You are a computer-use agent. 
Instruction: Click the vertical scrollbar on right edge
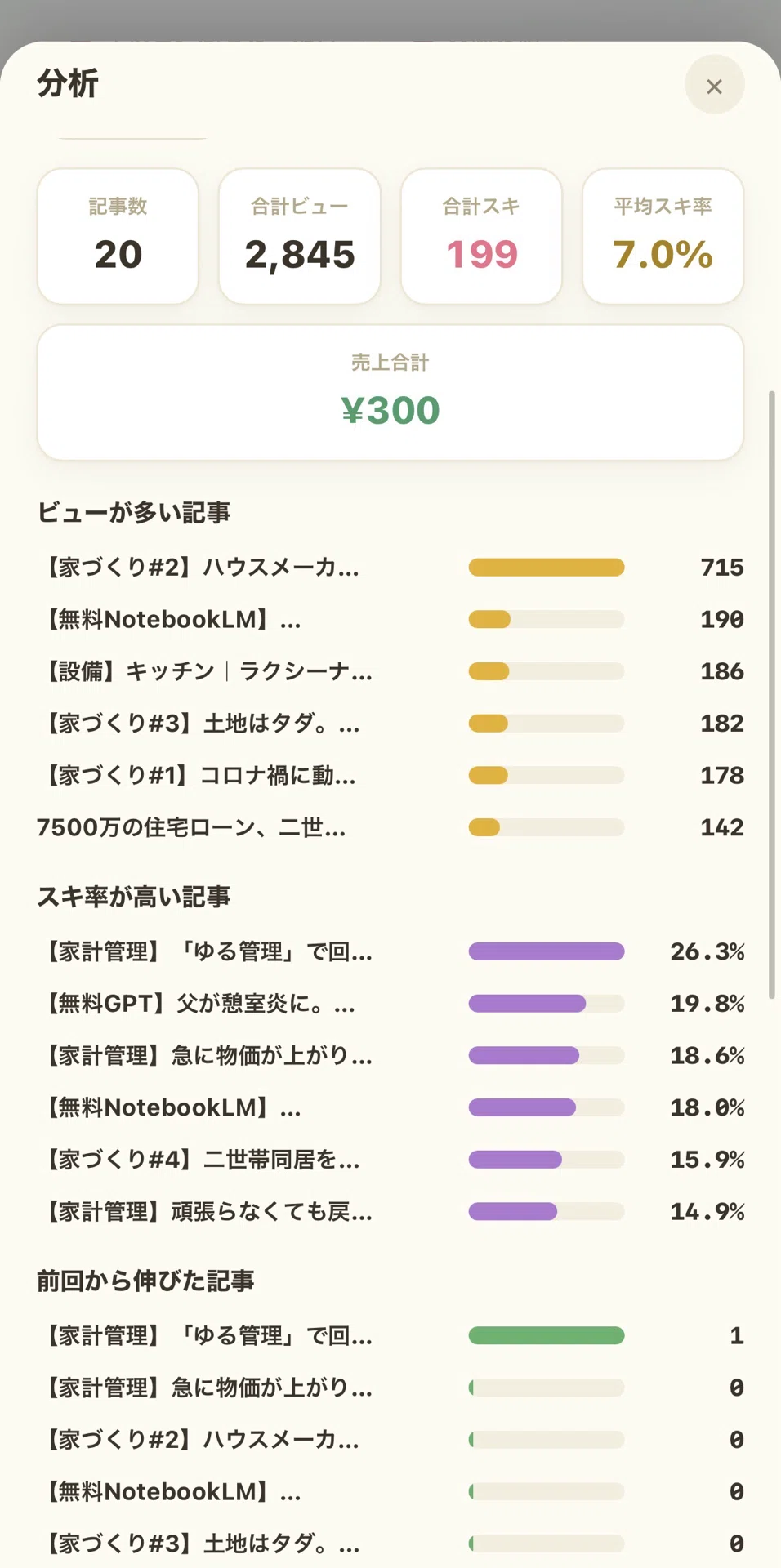[x=771, y=695]
